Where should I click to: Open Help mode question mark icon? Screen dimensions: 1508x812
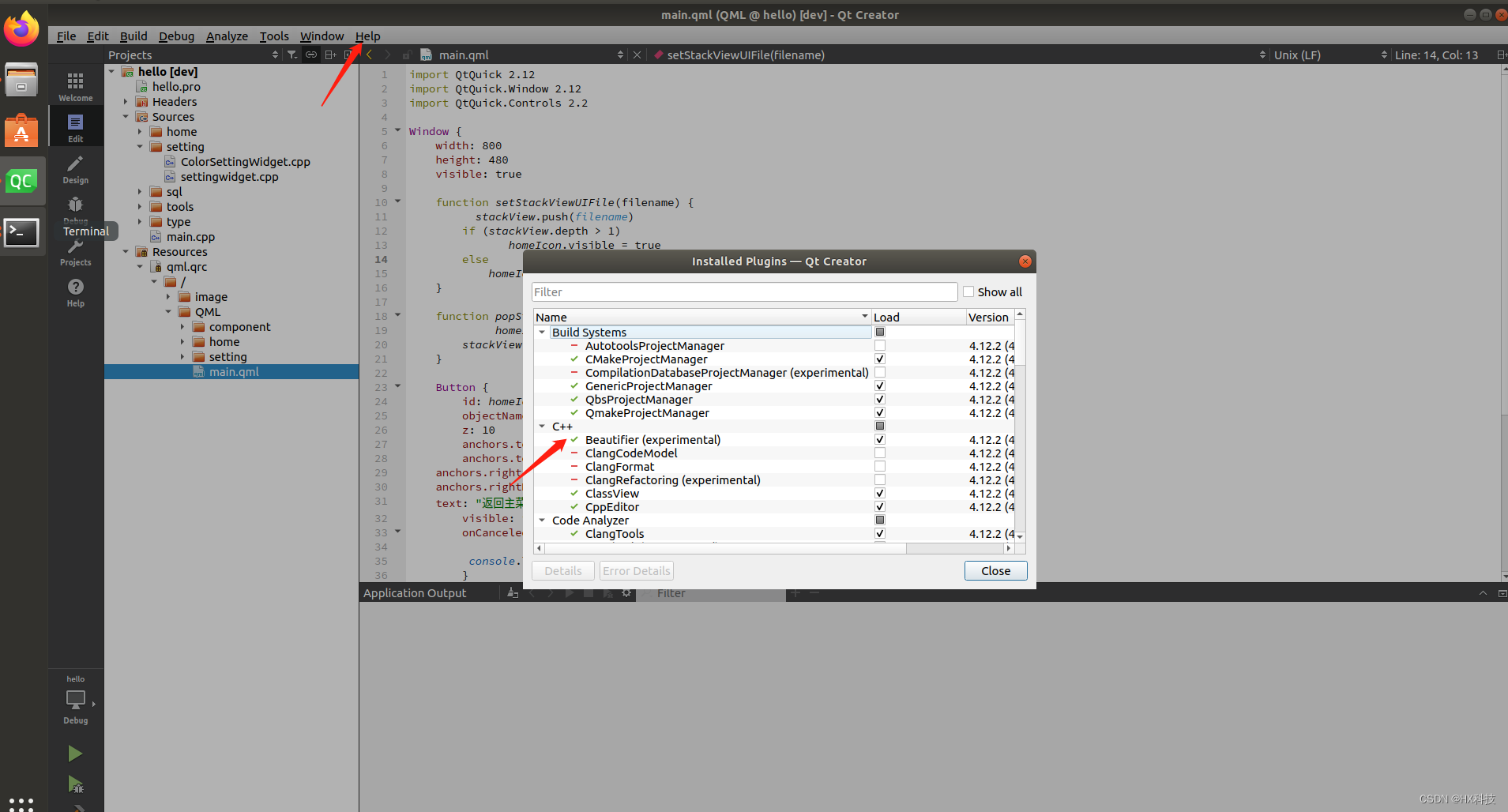[75, 291]
